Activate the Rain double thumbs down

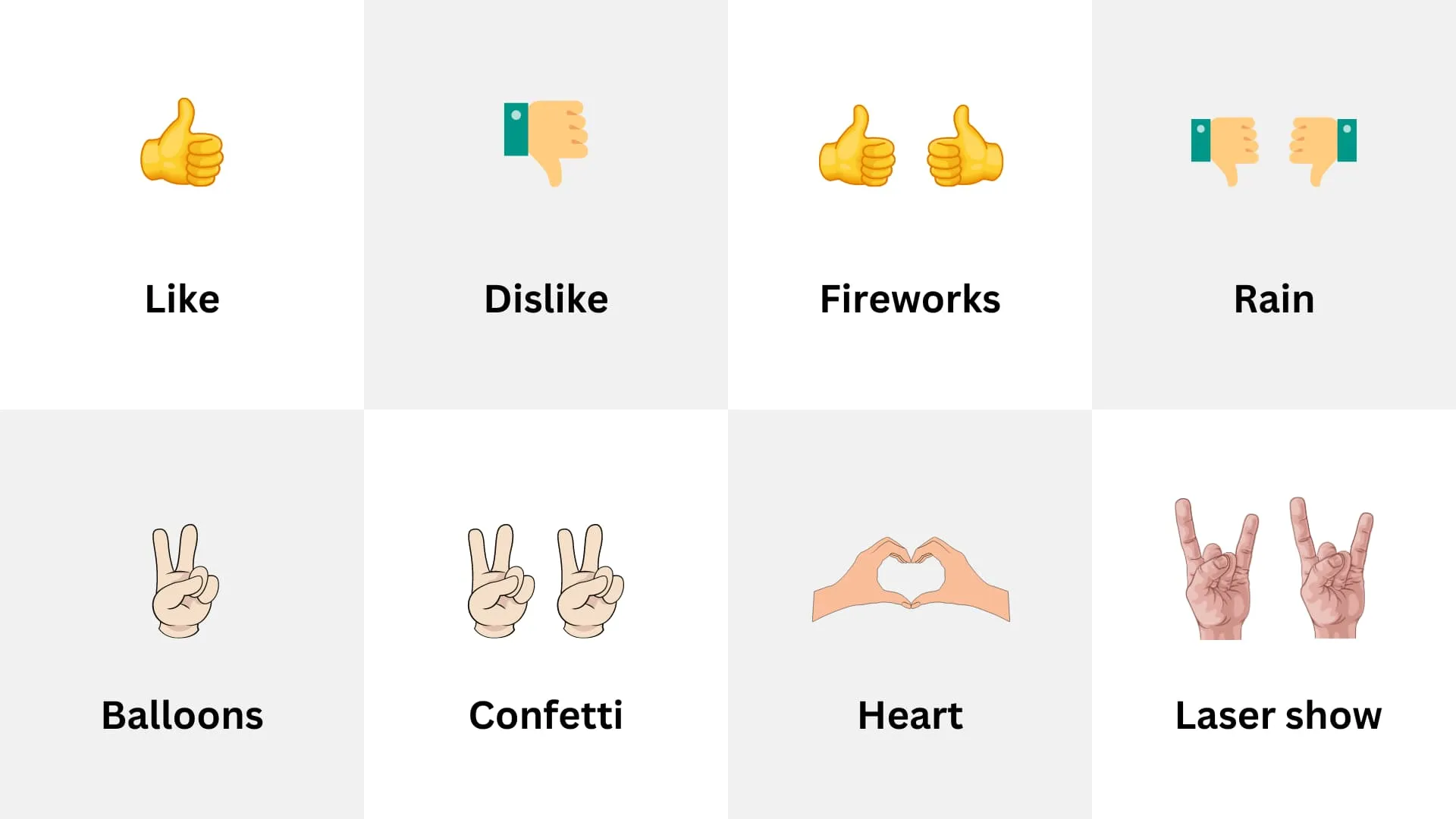coord(1274,150)
